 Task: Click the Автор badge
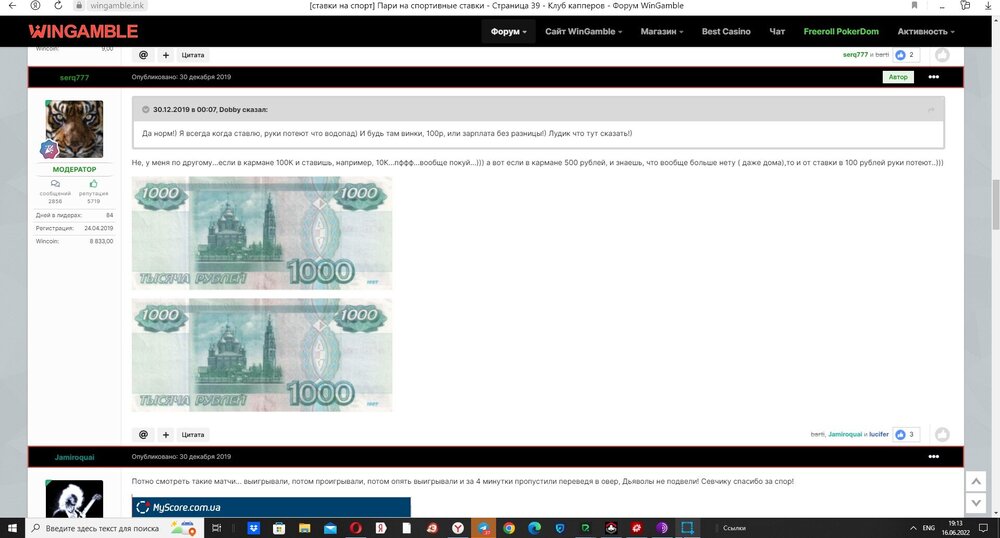coord(898,77)
